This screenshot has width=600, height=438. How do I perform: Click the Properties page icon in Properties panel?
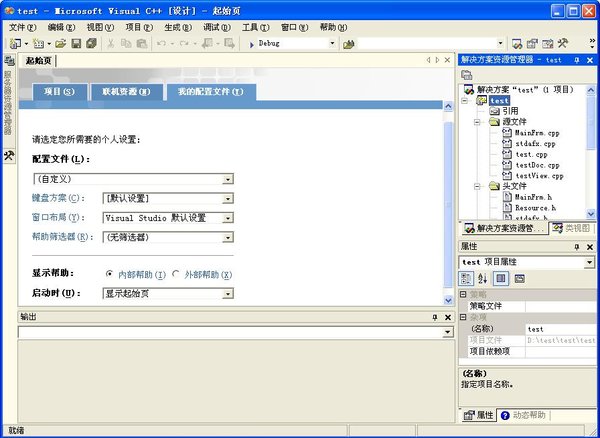(501, 278)
